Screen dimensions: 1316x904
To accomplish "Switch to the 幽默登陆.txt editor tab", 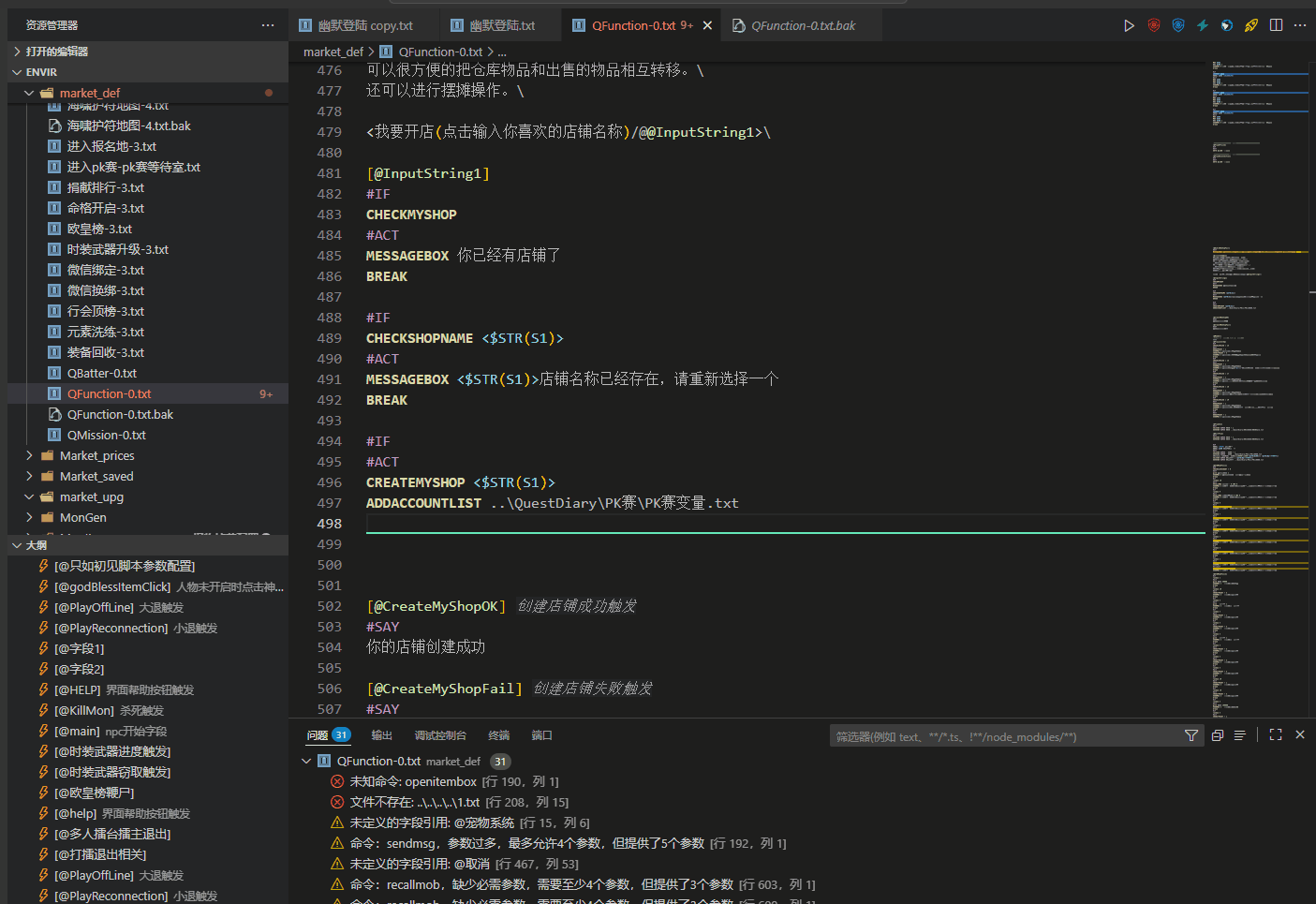I will (501, 26).
